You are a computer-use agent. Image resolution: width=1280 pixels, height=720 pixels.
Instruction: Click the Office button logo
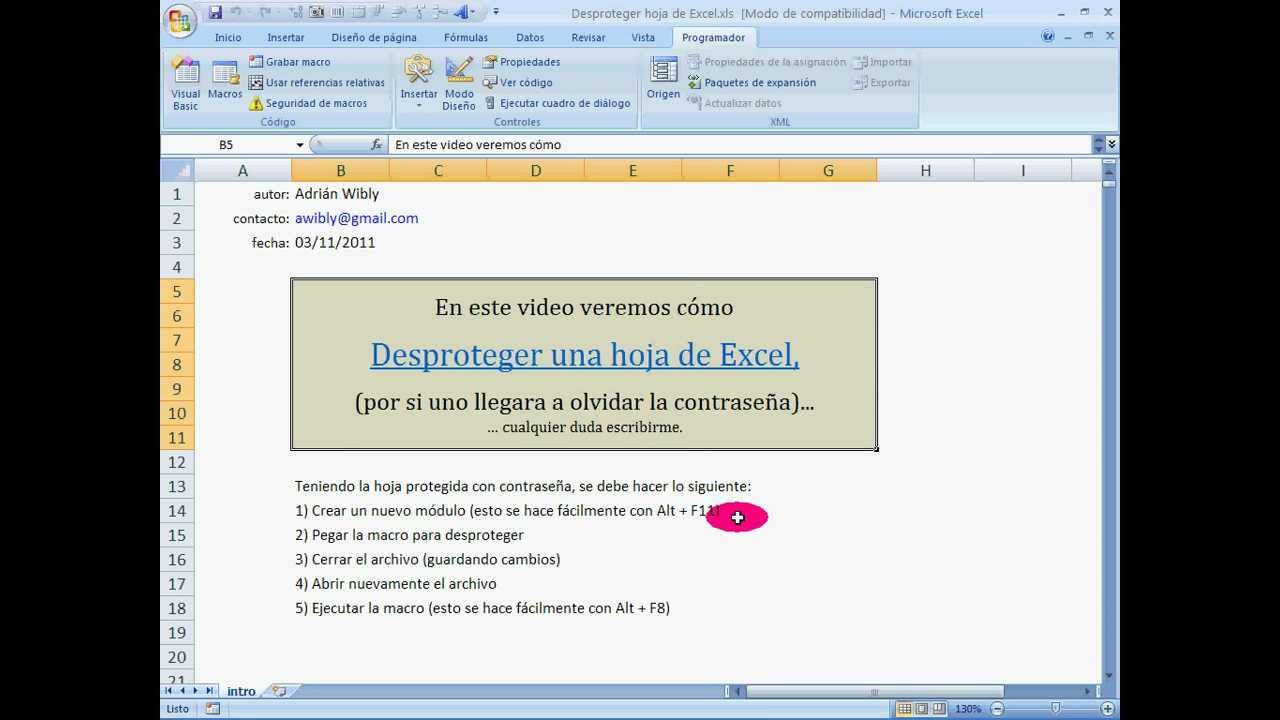(181, 20)
